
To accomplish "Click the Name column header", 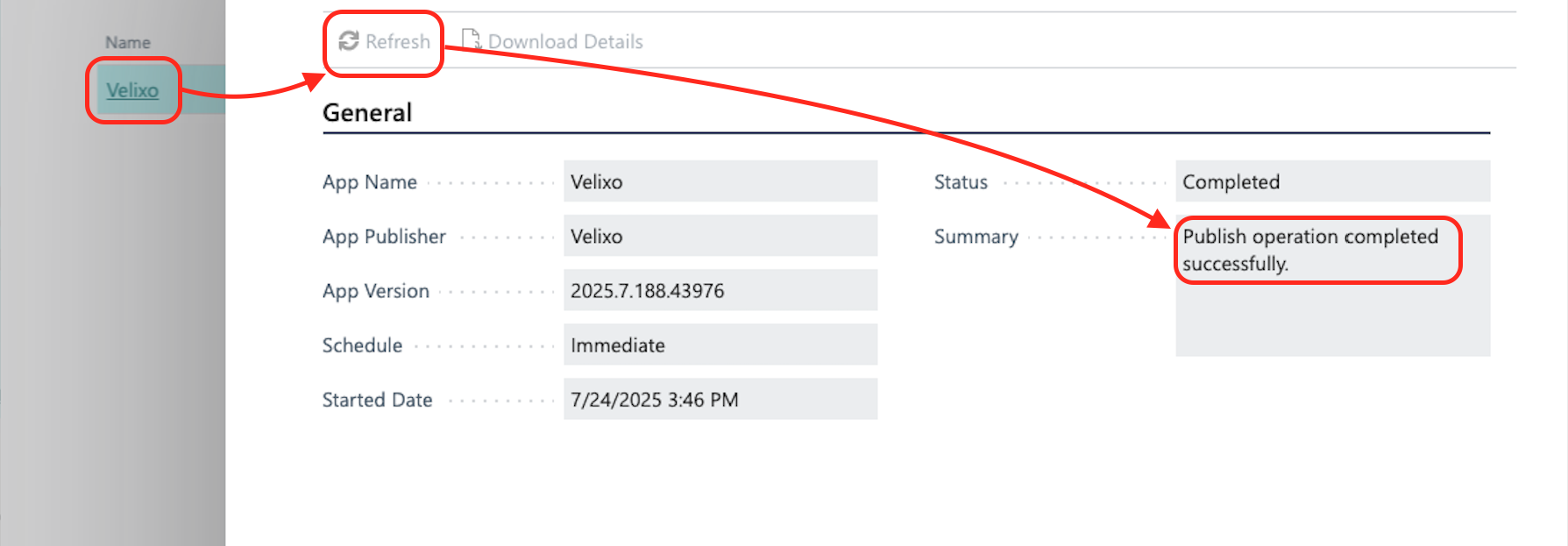I will 128,42.
